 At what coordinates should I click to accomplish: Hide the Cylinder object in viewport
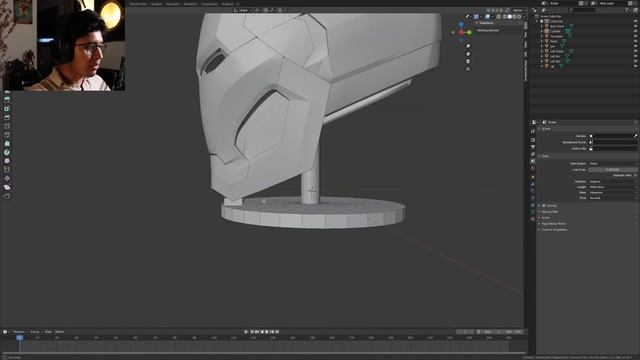(636, 31)
